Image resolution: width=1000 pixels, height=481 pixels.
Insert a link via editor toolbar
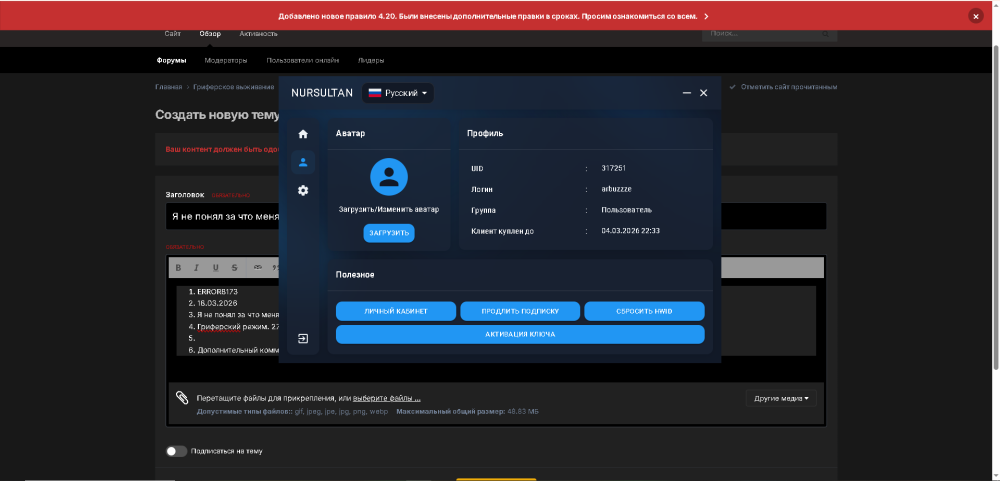coord(258,267)
